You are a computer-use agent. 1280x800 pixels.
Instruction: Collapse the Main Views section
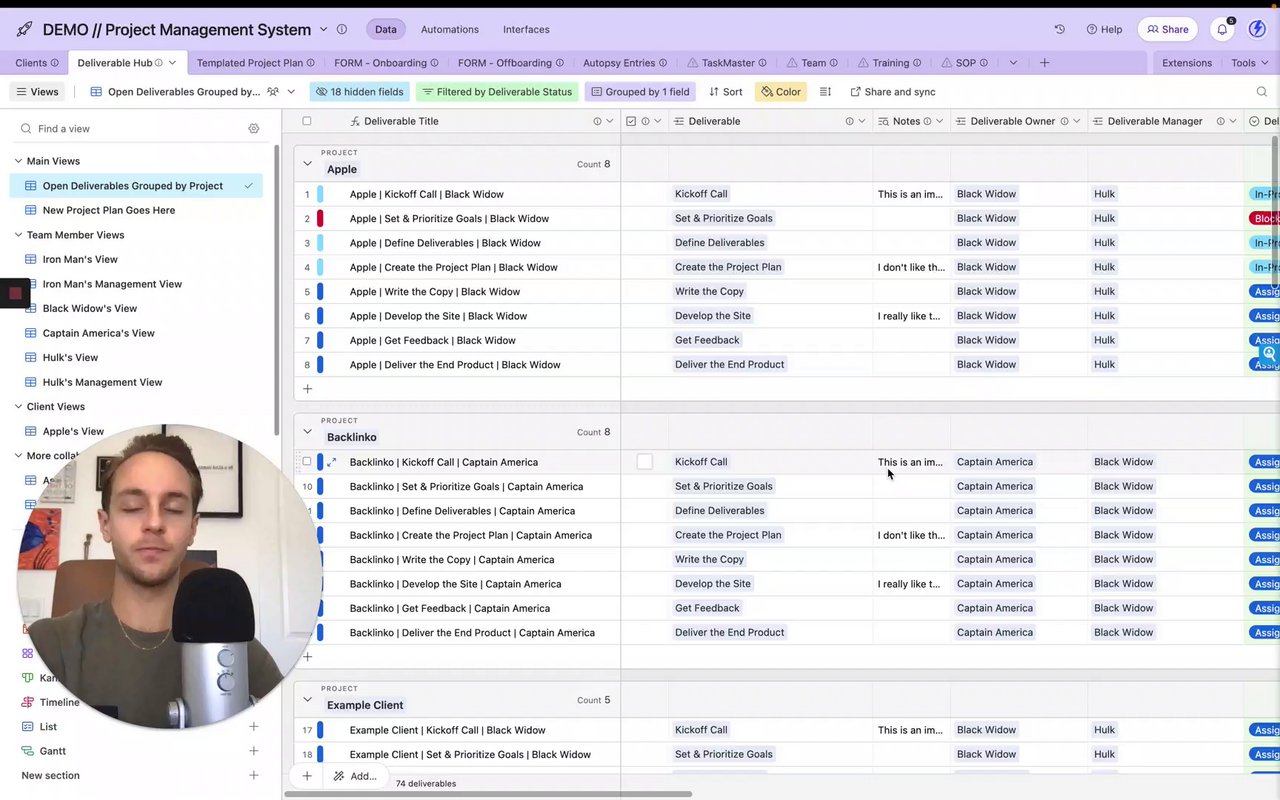(18, 161)
